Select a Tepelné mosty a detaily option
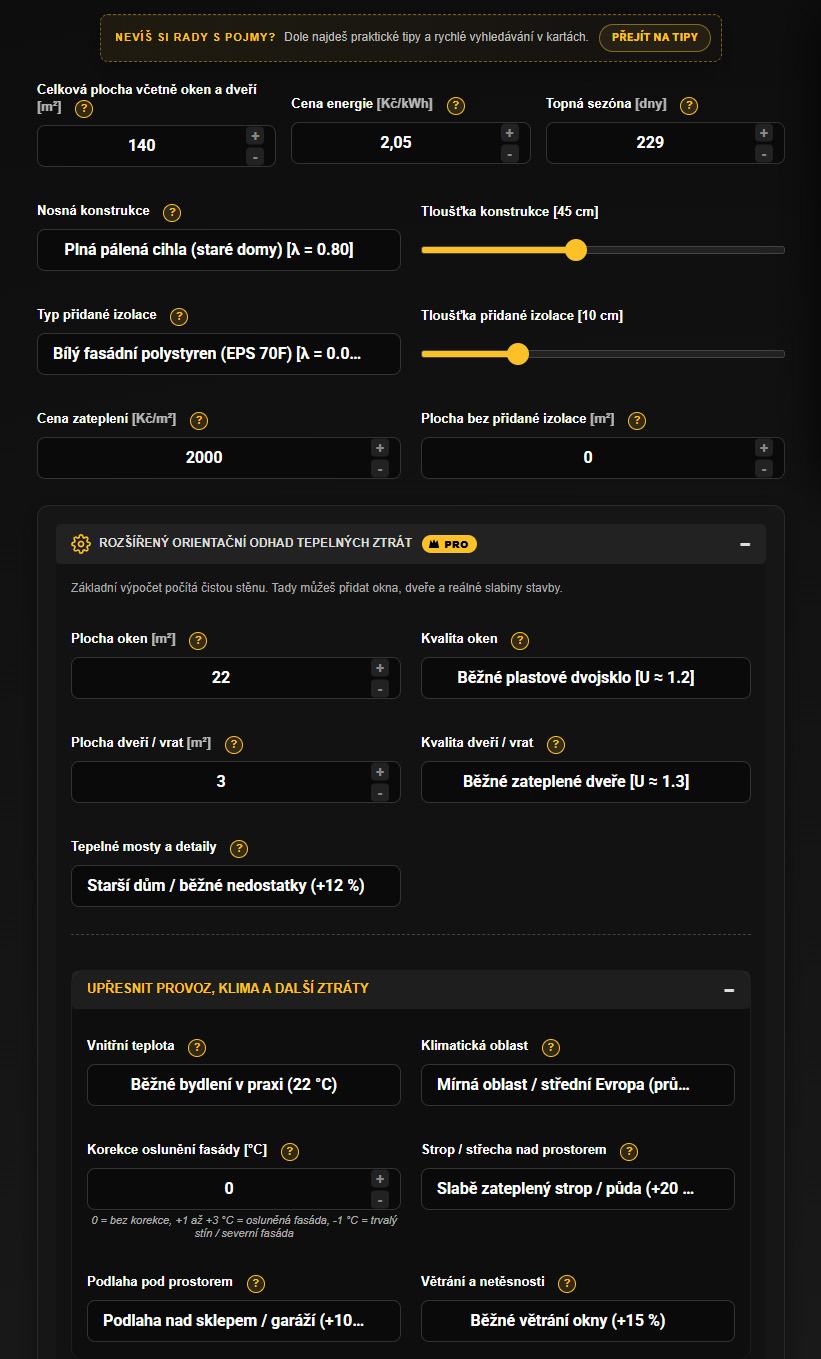This screenshot has height=1359, width=821. (x=236, y=886)
